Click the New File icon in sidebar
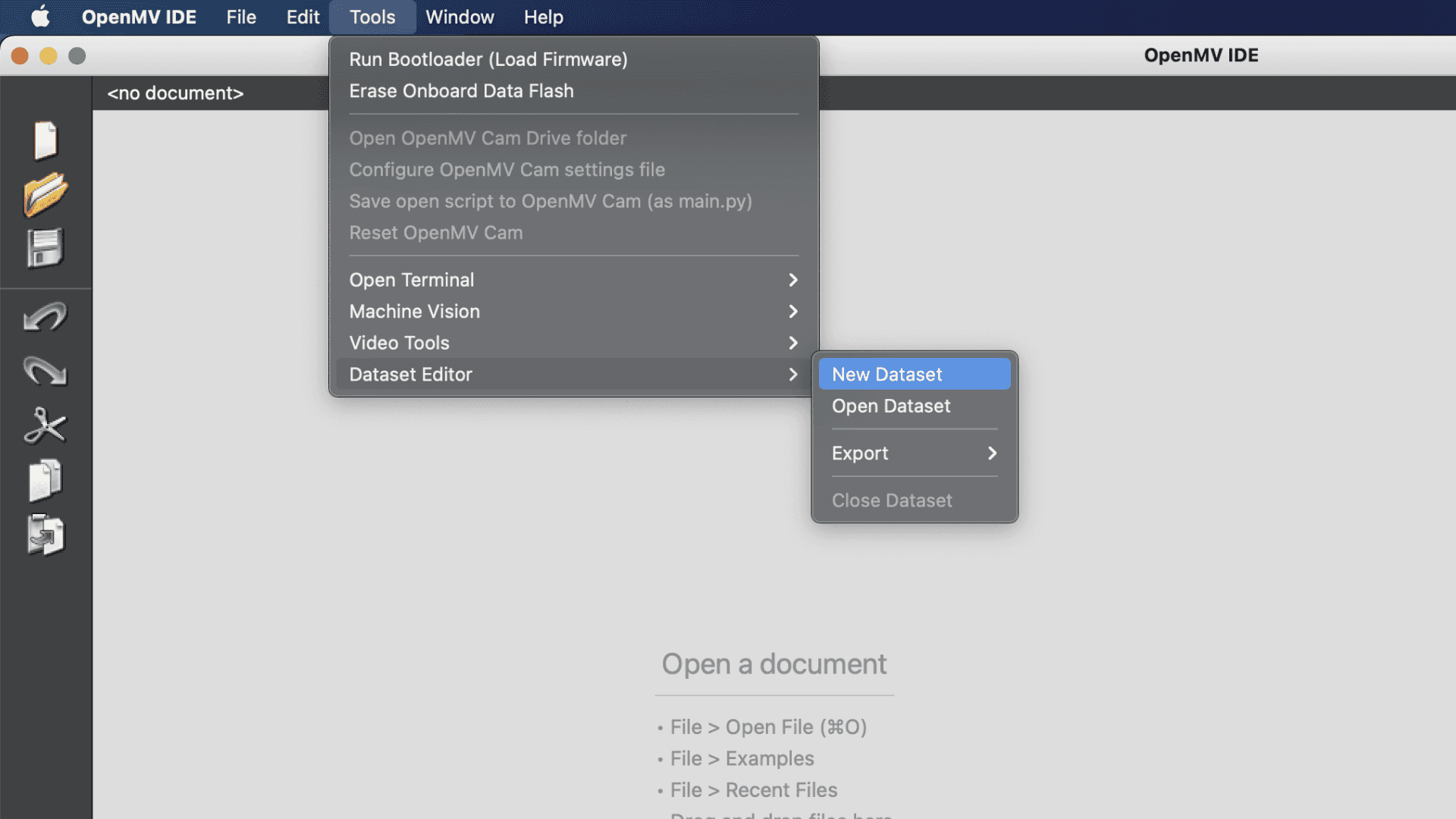 point(45,140)
